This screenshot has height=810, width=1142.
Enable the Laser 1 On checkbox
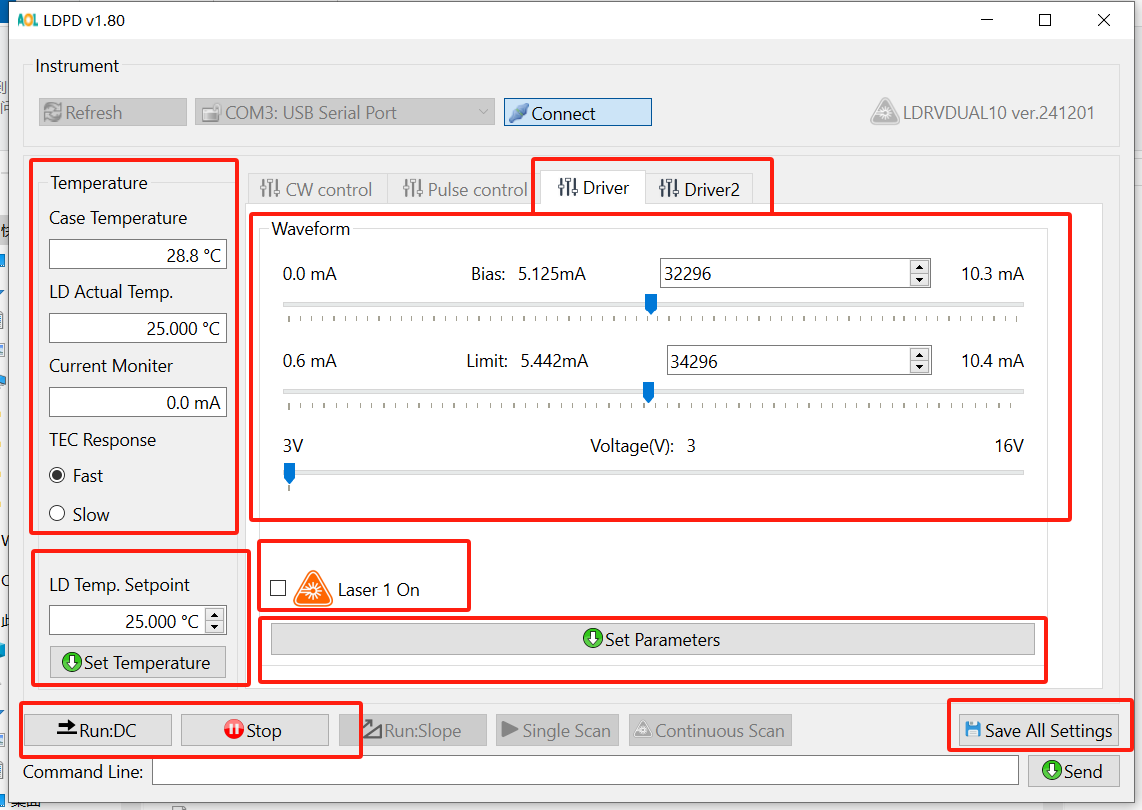click(x=278, y=588)
